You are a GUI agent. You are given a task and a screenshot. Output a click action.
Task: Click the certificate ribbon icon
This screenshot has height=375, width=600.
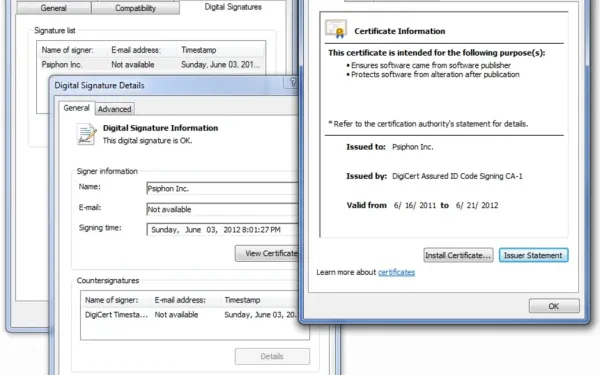tap(336, 29)
